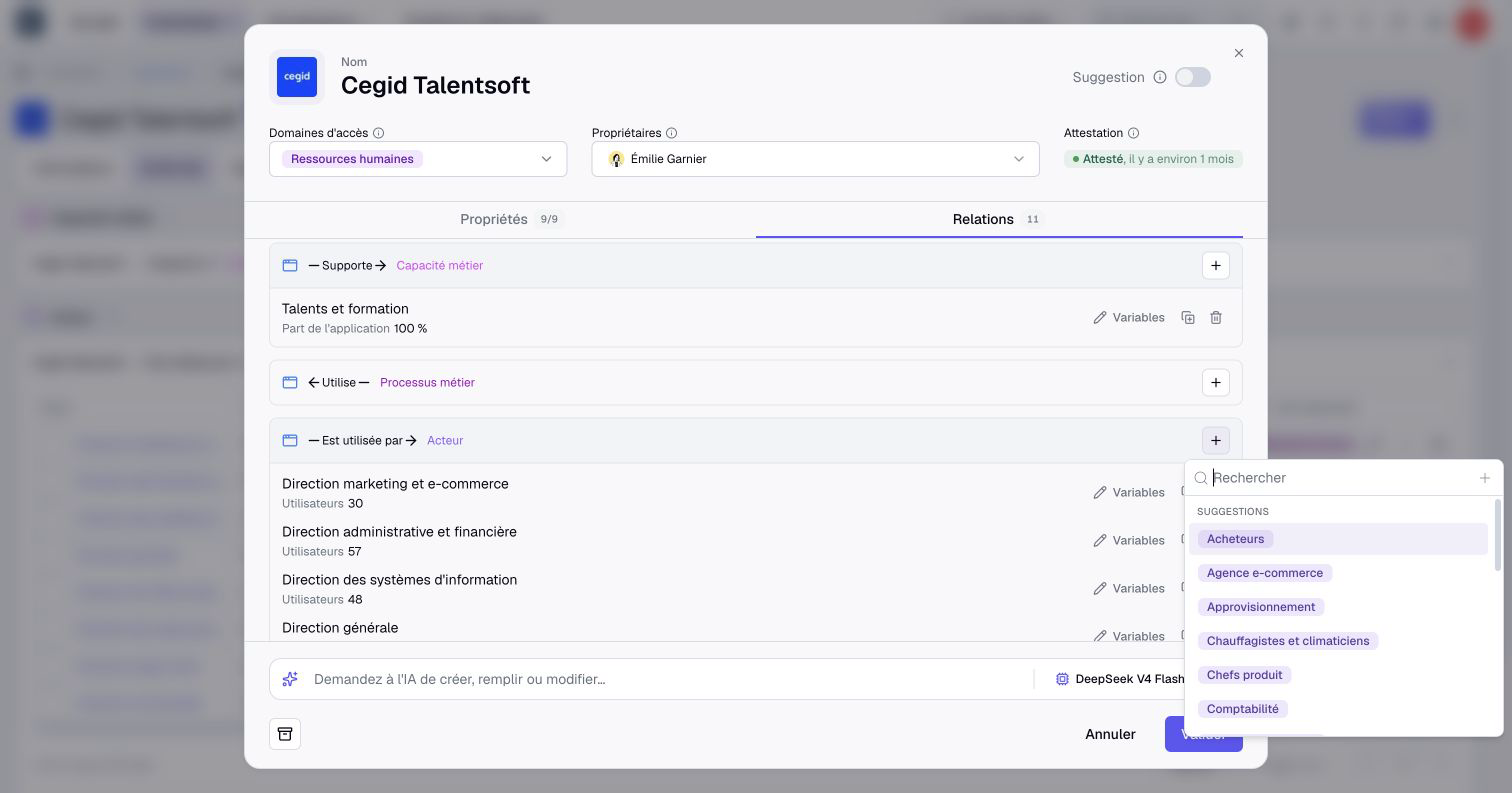
Task: Click the Ressources humaines tag
Action: (x=352, y=159)
